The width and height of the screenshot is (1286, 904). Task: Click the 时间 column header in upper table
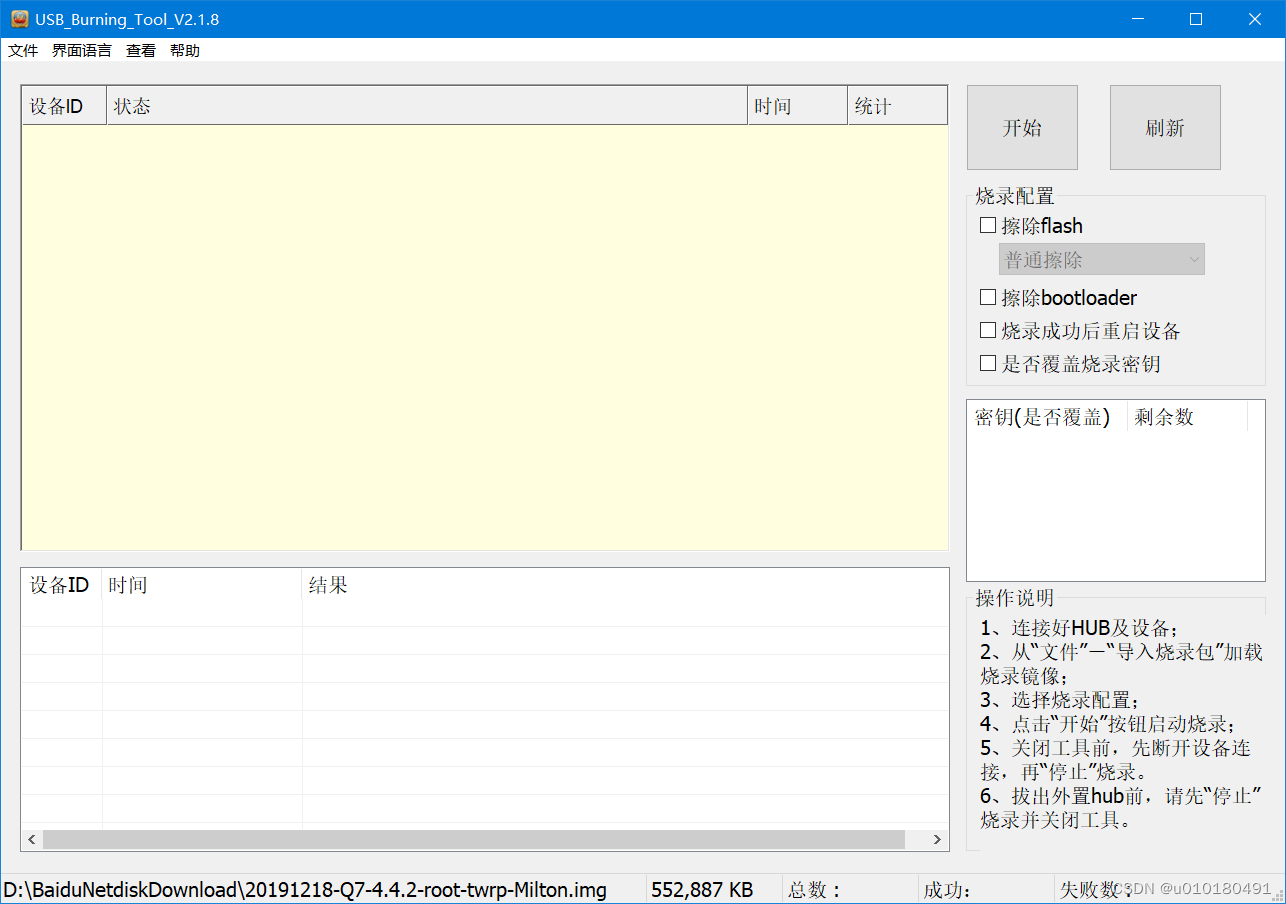click(x=798, y=106)
